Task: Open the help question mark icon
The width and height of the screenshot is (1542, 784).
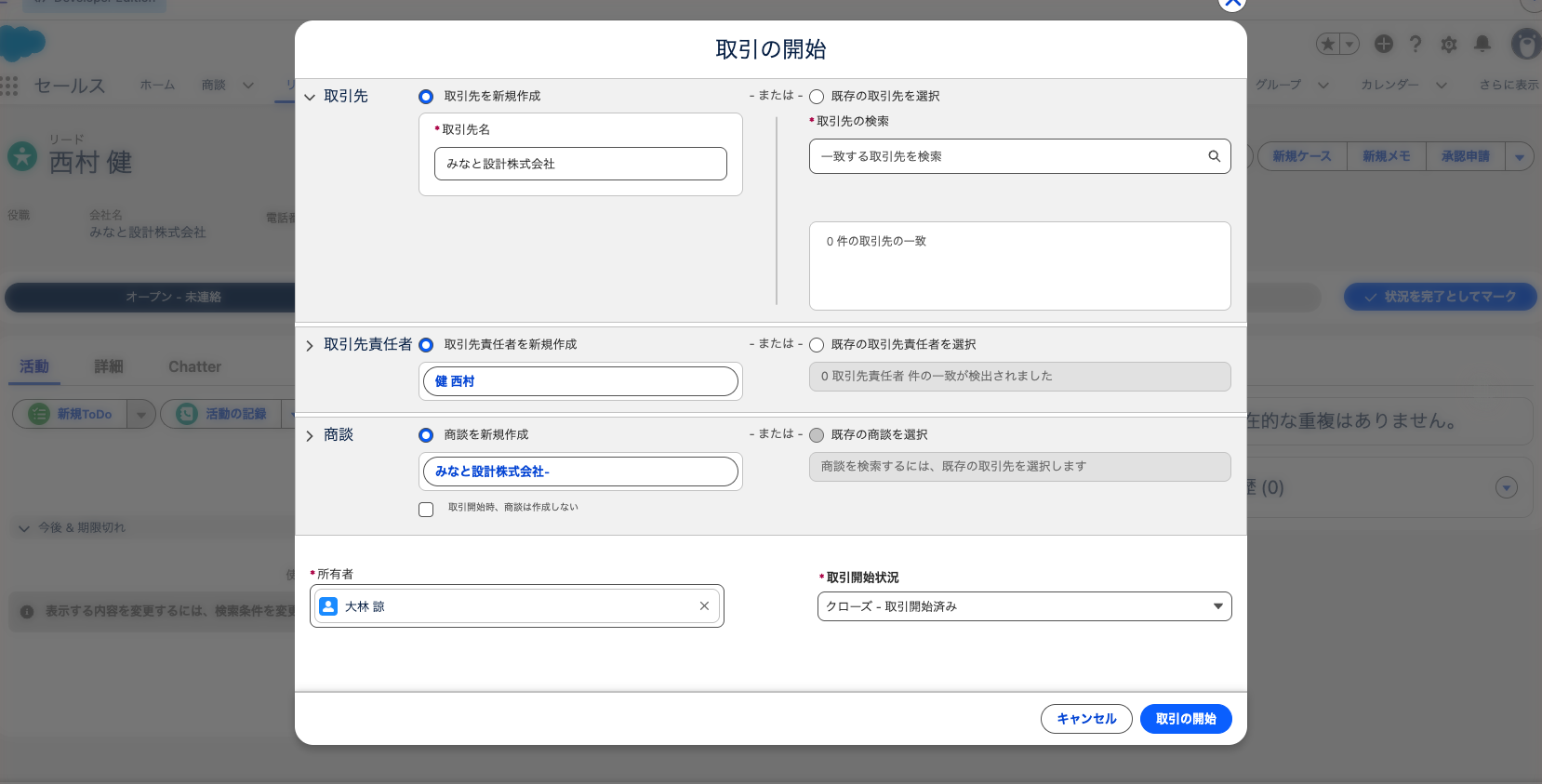Action: point(1416,44)
